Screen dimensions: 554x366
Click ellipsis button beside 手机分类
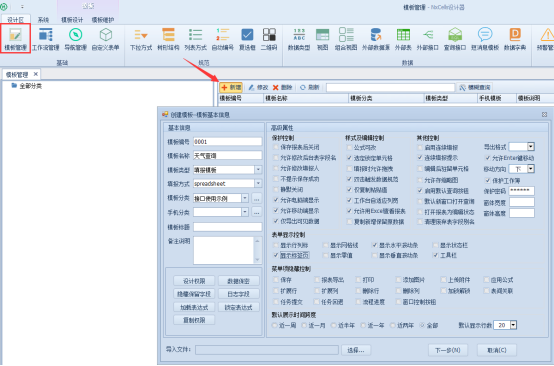coord(257,212)
